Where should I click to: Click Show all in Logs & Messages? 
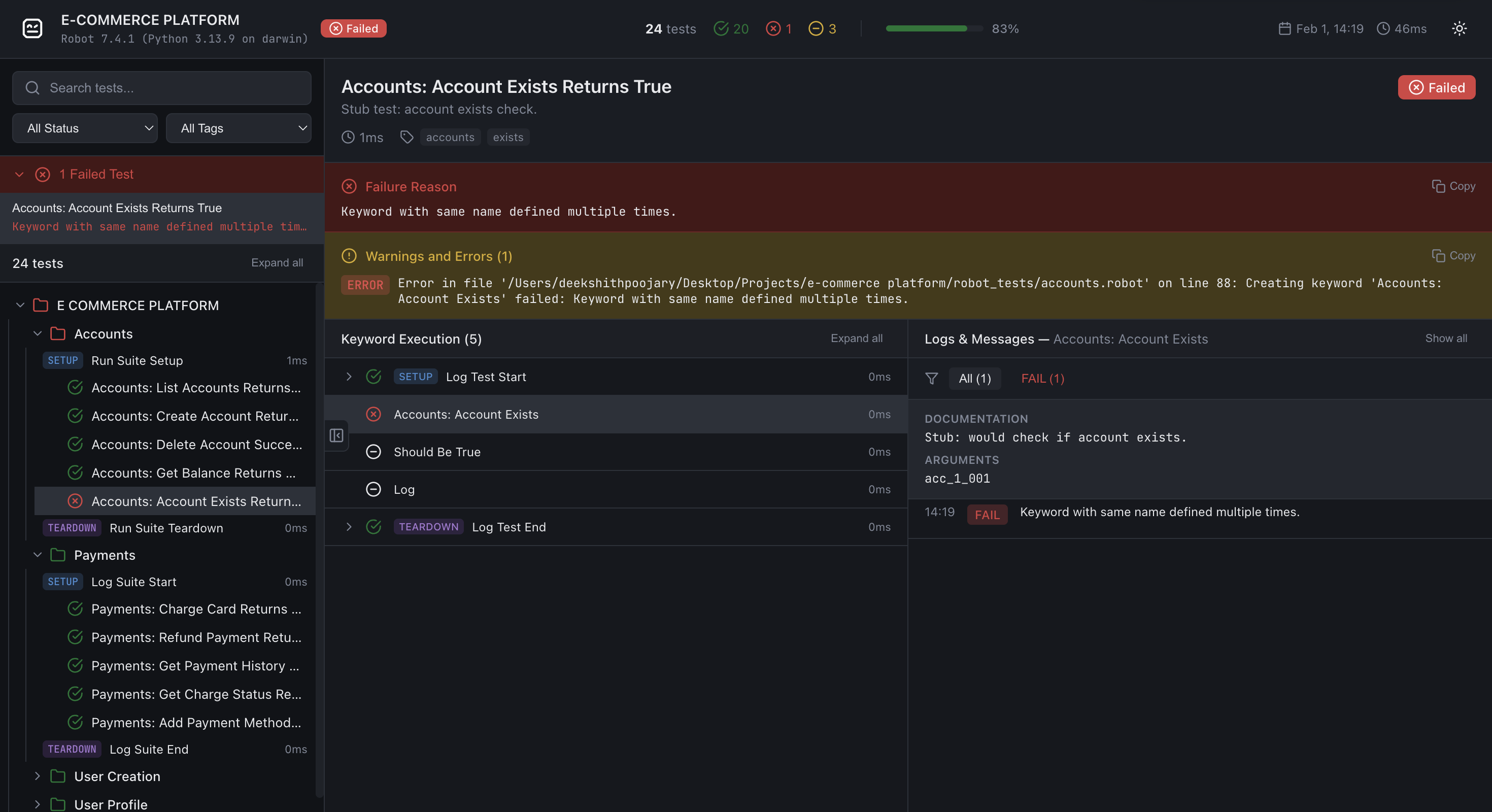pyautogui.click(x=1446, y=338)
